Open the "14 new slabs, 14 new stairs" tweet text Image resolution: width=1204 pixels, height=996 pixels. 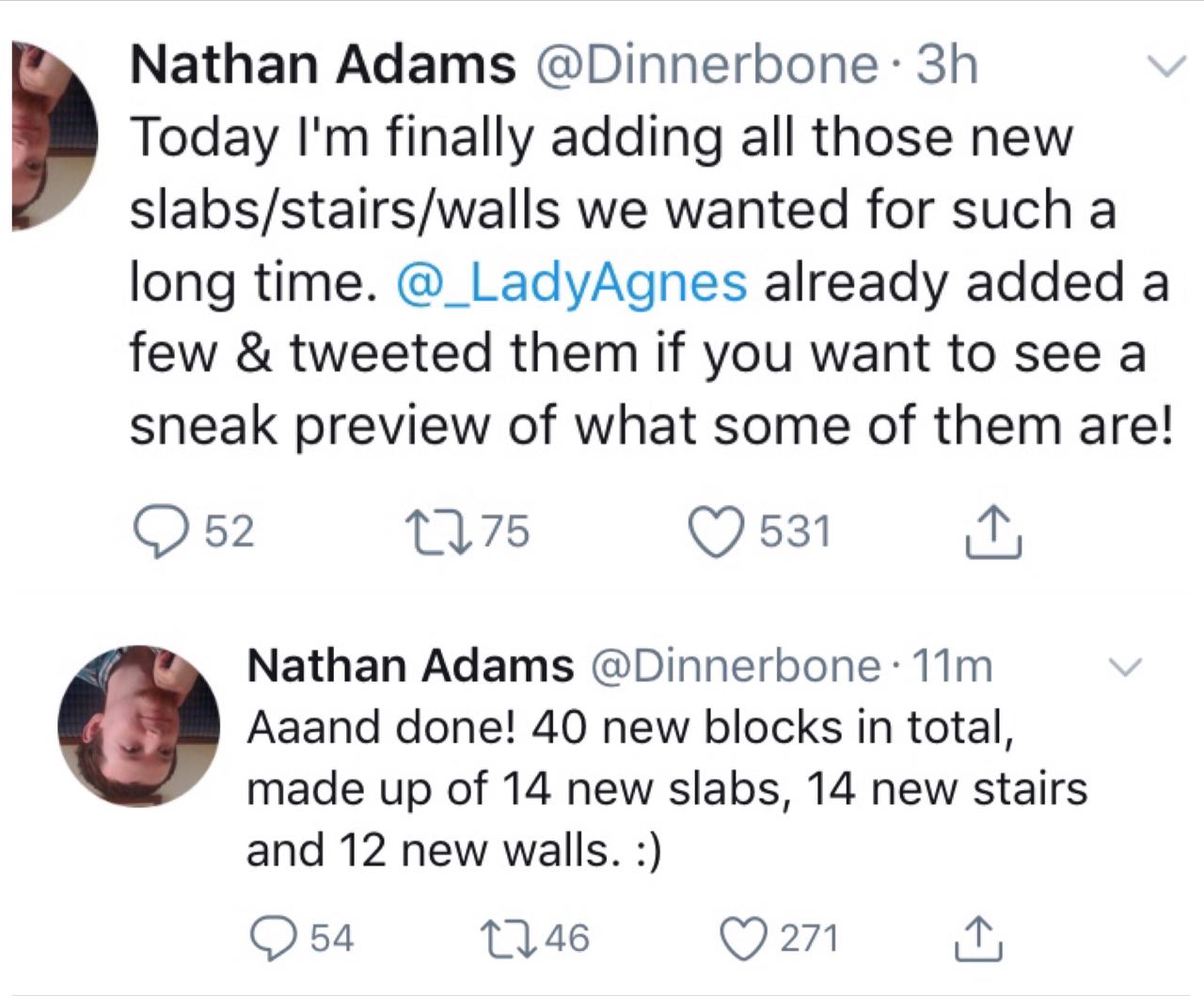666,788
